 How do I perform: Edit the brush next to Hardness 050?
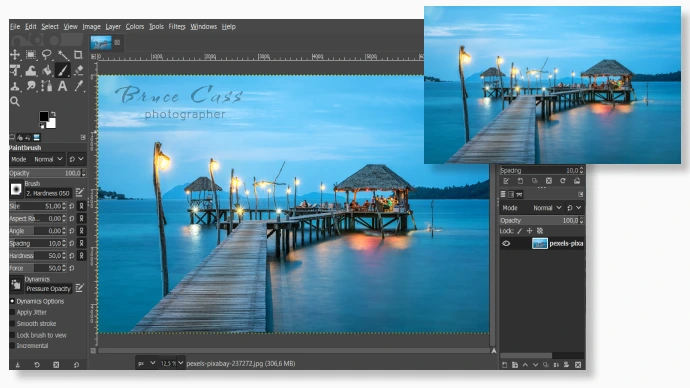click(80, 193)
